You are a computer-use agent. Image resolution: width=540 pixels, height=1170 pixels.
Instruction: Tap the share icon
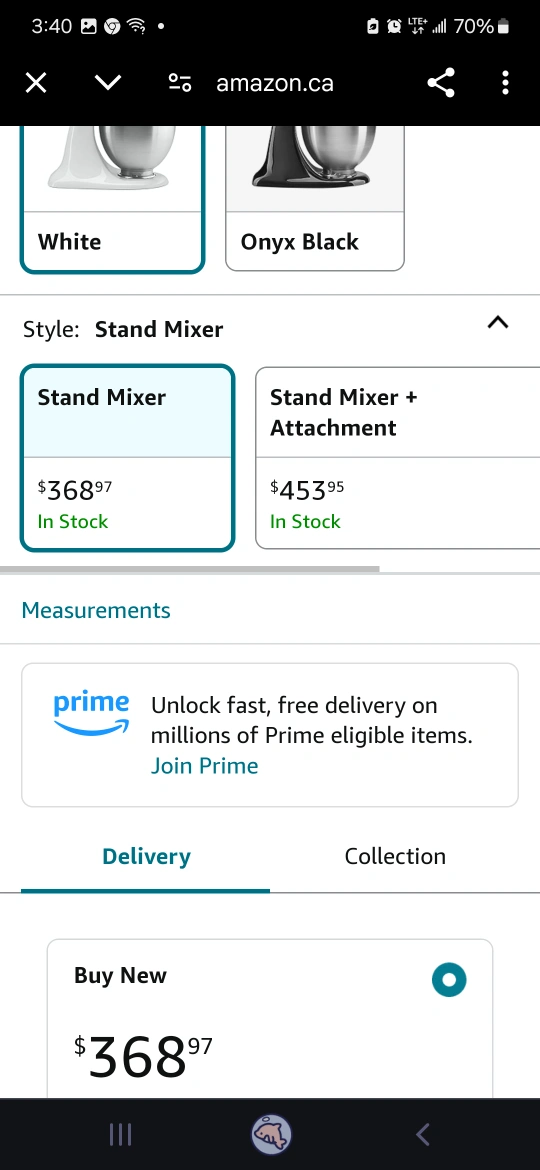(x=441, y=83)
